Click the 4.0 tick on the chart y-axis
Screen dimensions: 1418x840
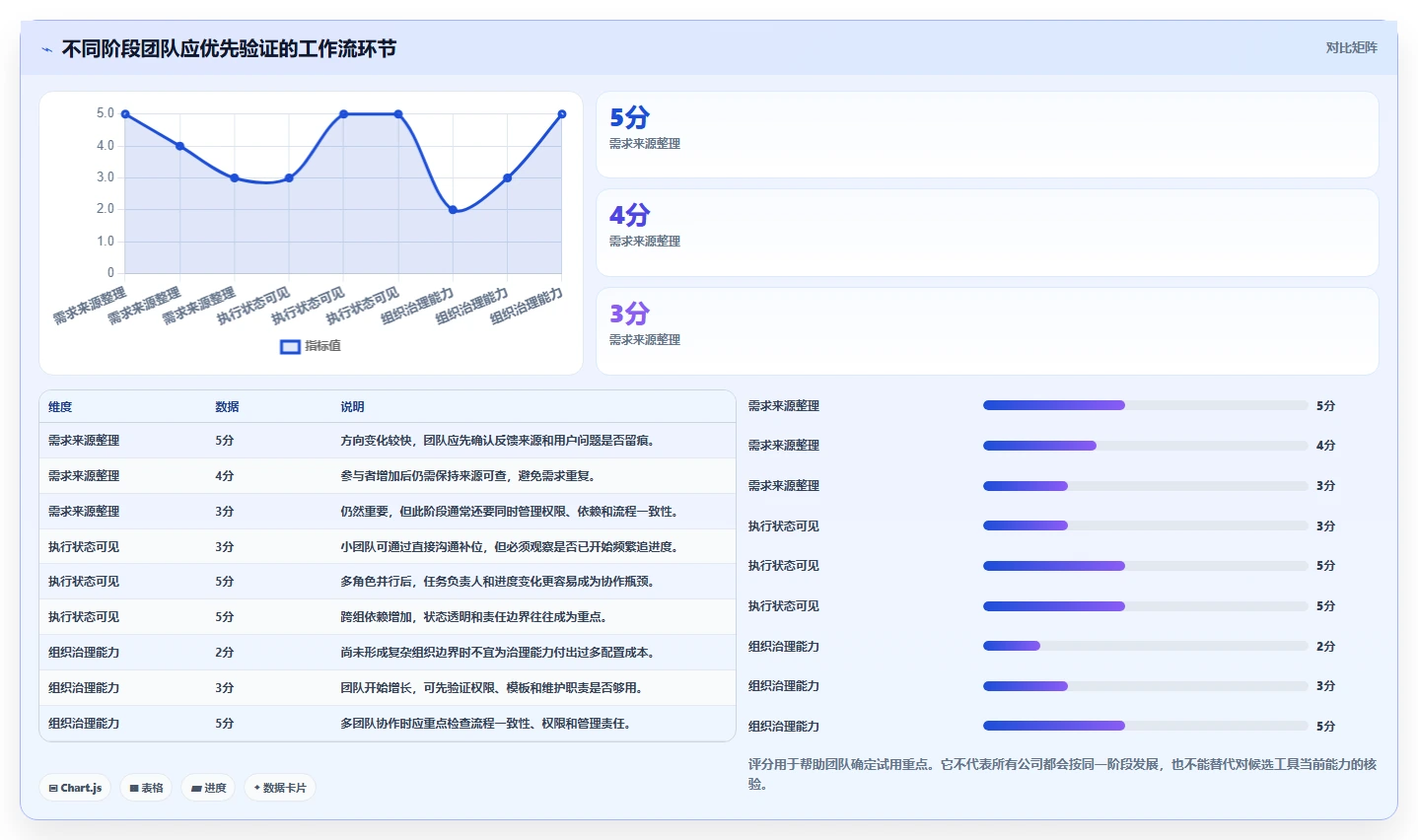pos(106,146)
